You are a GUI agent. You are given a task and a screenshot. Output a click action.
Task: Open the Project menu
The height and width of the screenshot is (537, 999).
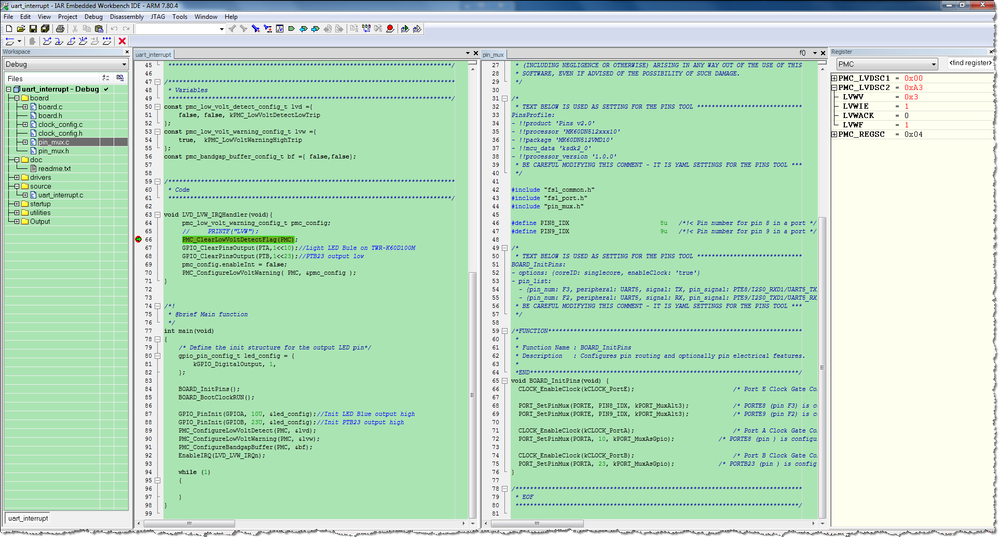[x=67, y=17]
